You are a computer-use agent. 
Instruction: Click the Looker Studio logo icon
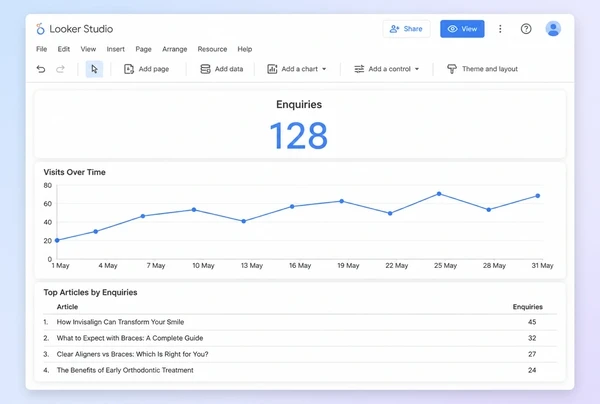[40, 29]
